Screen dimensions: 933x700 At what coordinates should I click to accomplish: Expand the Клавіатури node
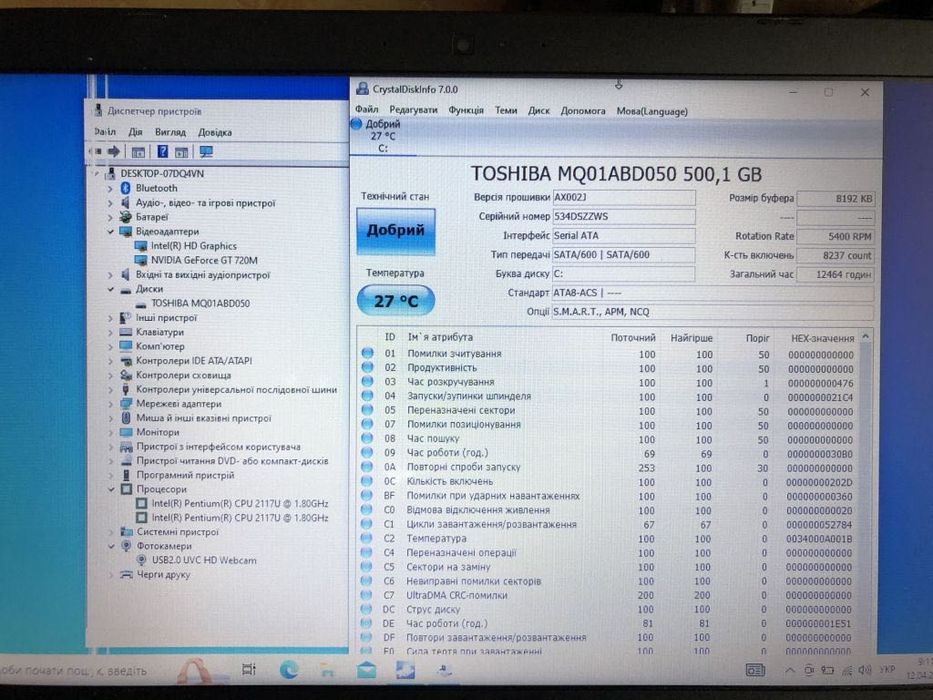click(x=110, y=332)
